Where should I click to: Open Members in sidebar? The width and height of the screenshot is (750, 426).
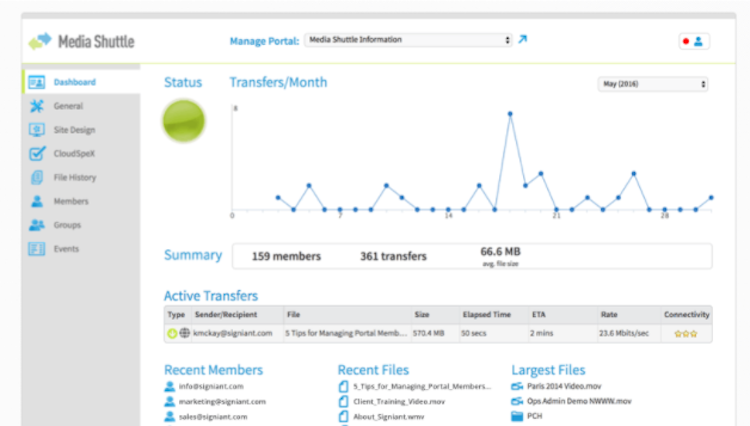[71, 201]
